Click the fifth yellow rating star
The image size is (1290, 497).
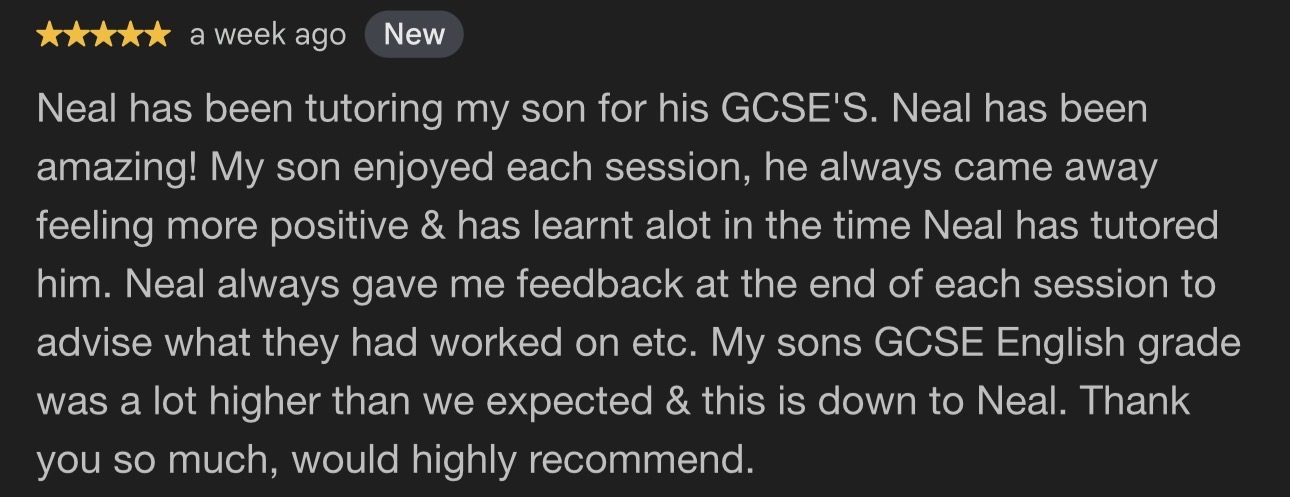coord(157,36)
